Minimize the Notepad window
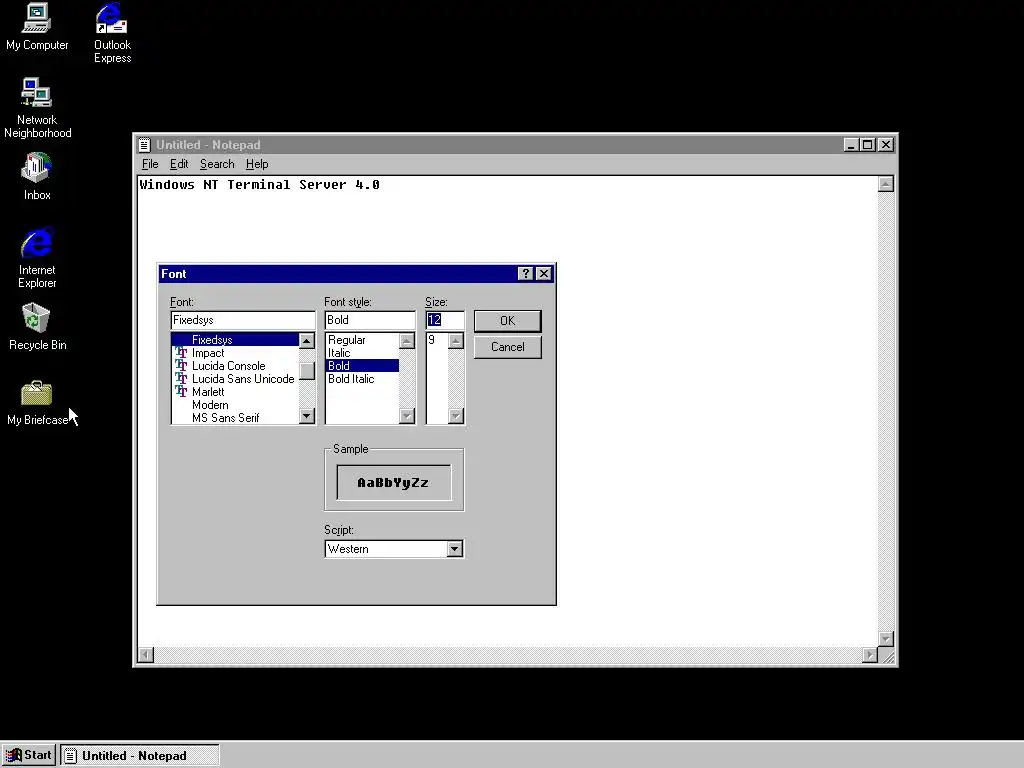The image size is (1024, 768). pos(850,145)
